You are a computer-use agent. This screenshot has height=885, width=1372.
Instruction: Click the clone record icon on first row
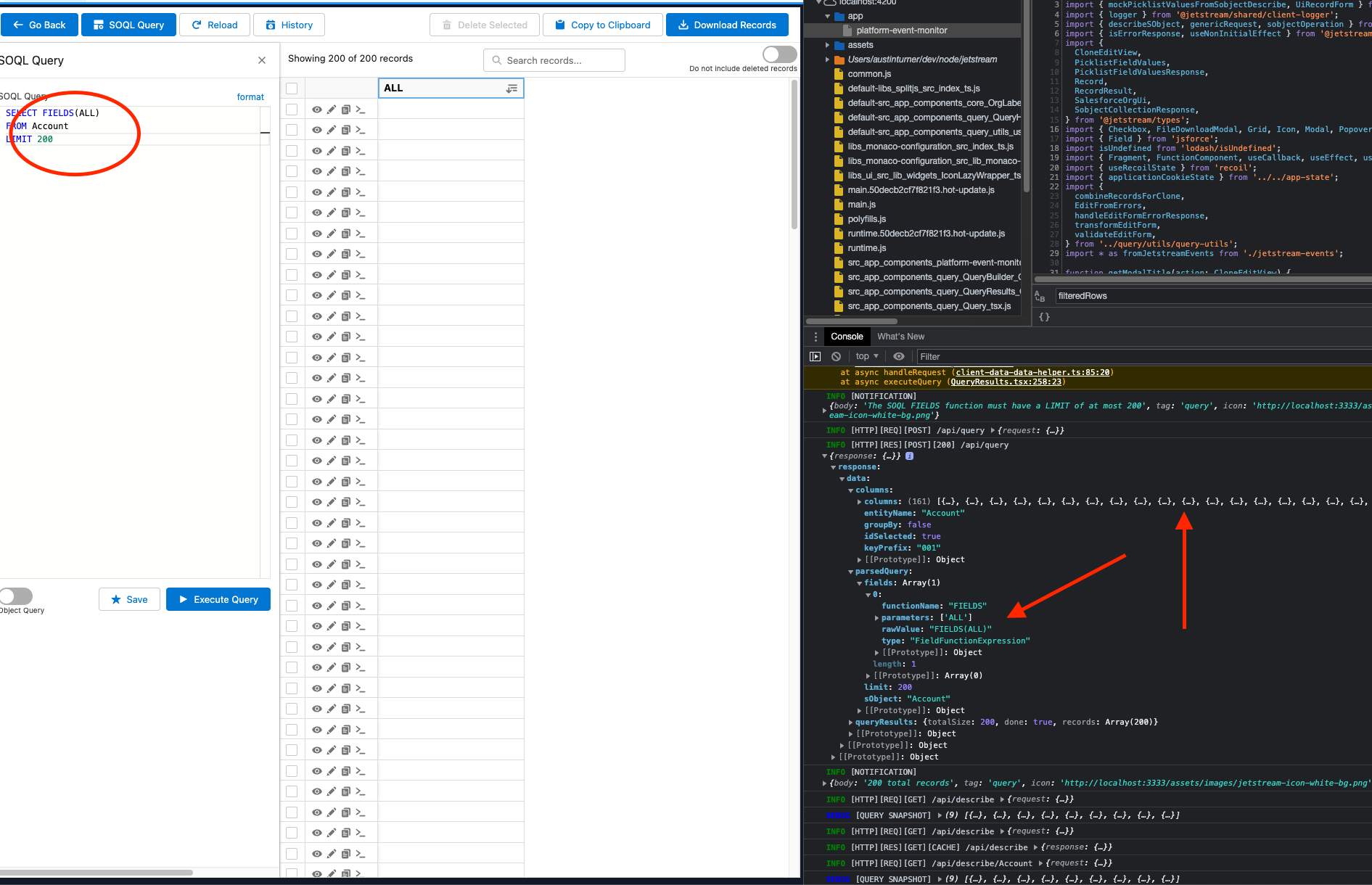346,109
